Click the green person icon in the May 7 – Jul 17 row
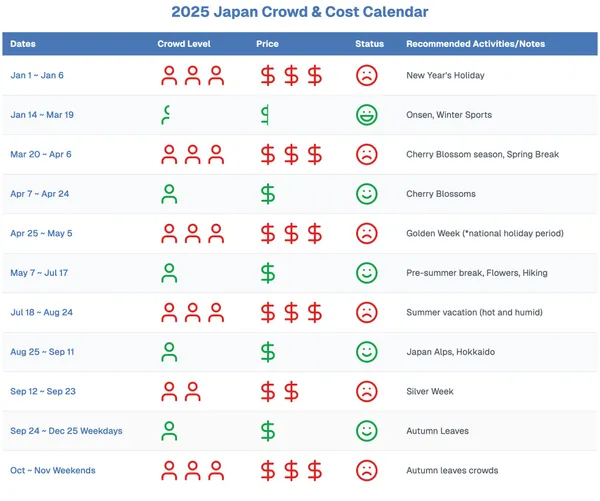 pos(170,273)
